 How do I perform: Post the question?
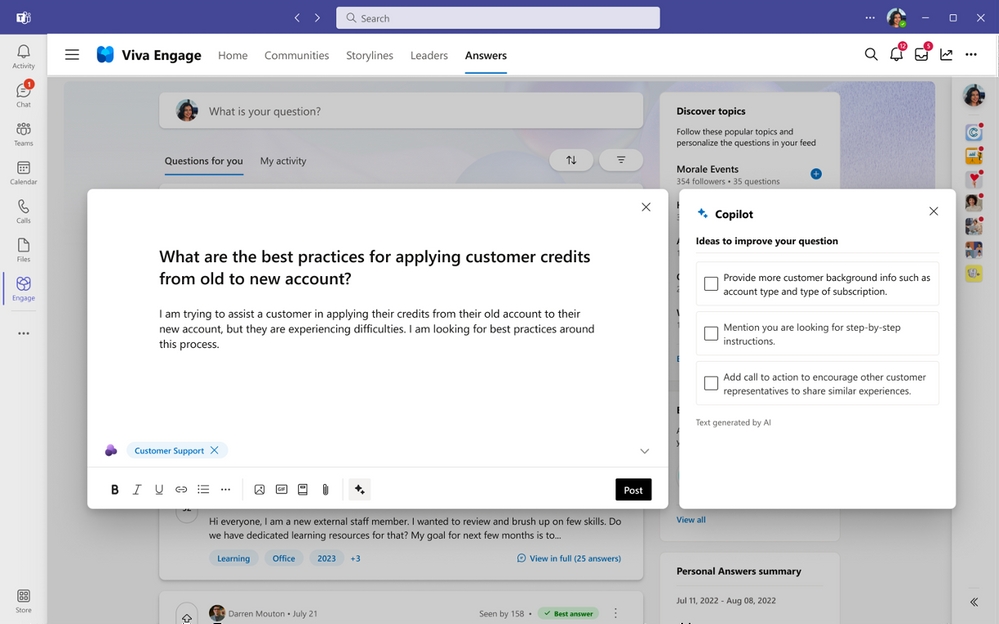(x=633, y=490)
